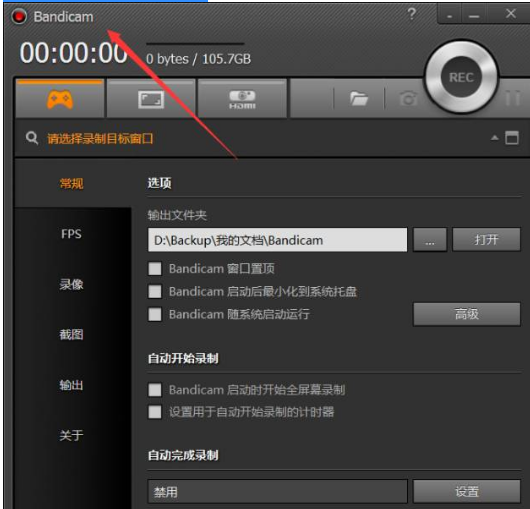Take a screenshot with the camera icon

[408, 99]
